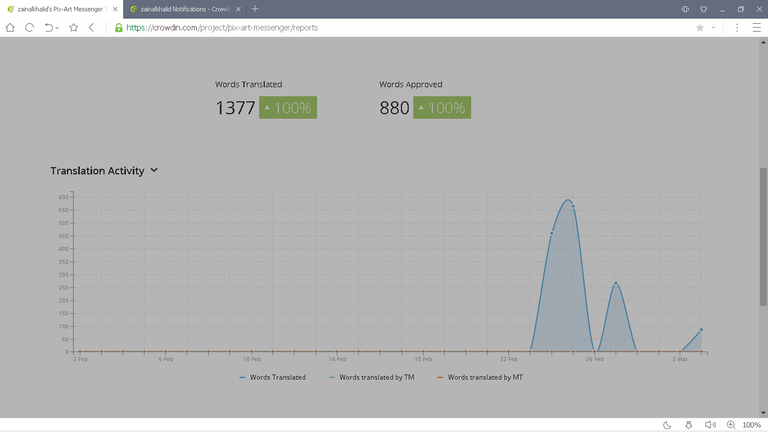The height and width of the screenshot is (432, 768).
Task: Click the vertical scrollbar thumb
Action: point(763,237)
